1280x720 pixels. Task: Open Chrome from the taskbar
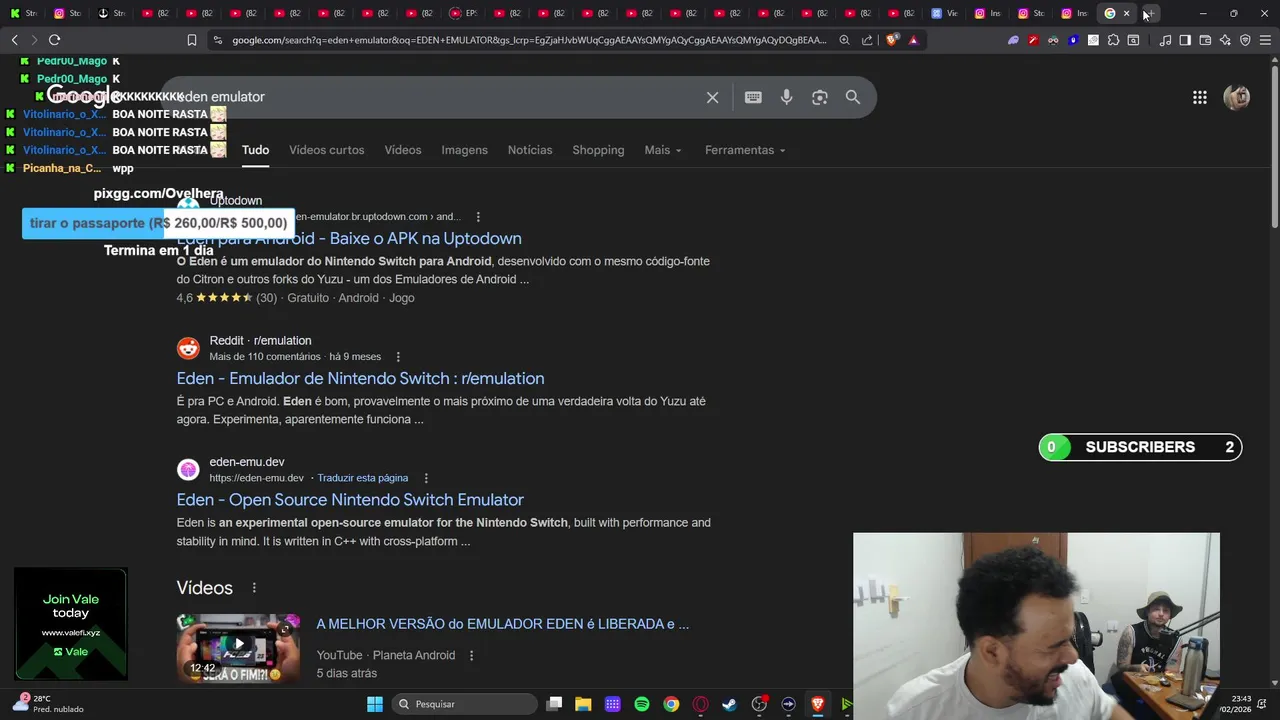pyautogui.click(x=671, y=704)
